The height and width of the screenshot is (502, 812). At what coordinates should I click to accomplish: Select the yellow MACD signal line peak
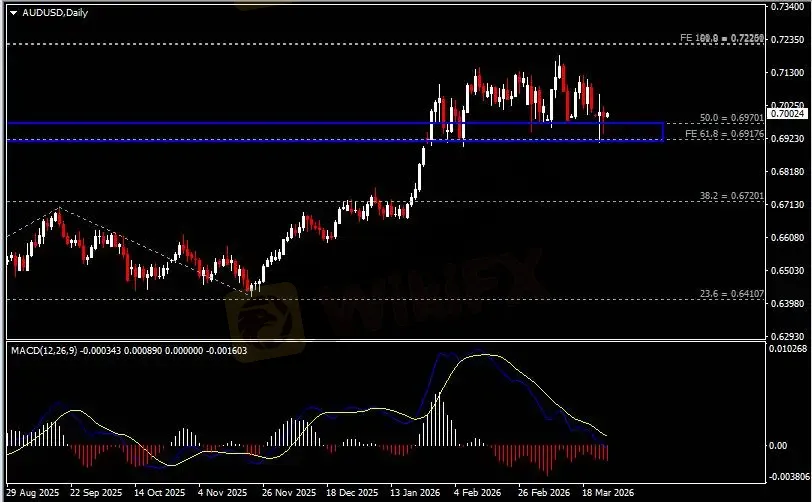pos(487,355)
